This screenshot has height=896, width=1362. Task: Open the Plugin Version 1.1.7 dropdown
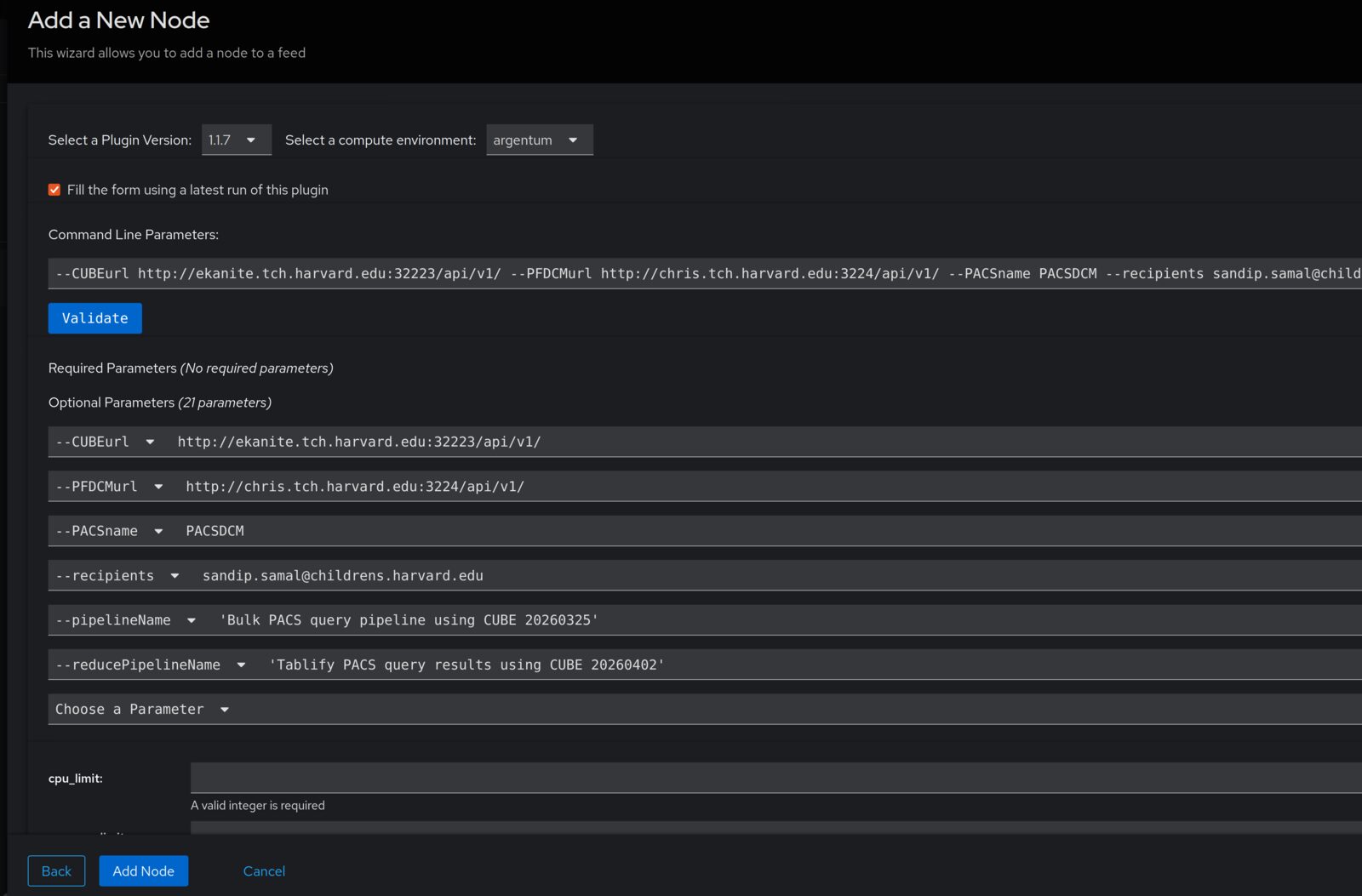[236, 140]
